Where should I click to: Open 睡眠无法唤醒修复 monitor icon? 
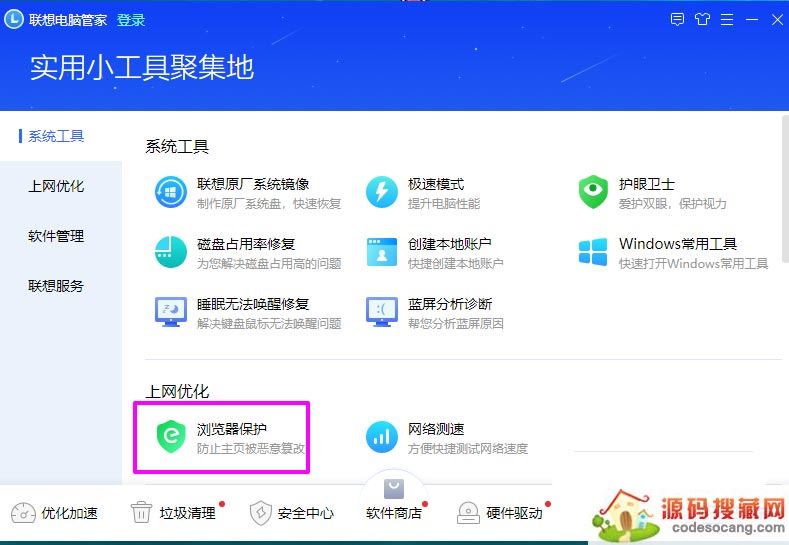171,312
